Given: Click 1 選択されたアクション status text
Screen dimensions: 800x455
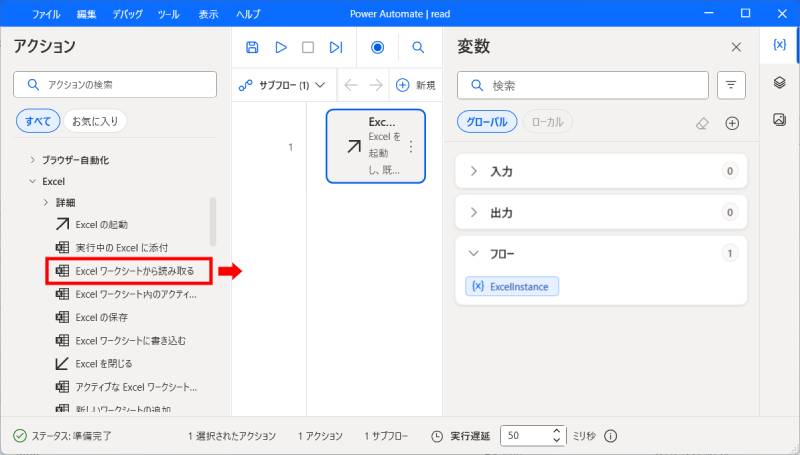Looking at the screenshot, I should (232, 436).
